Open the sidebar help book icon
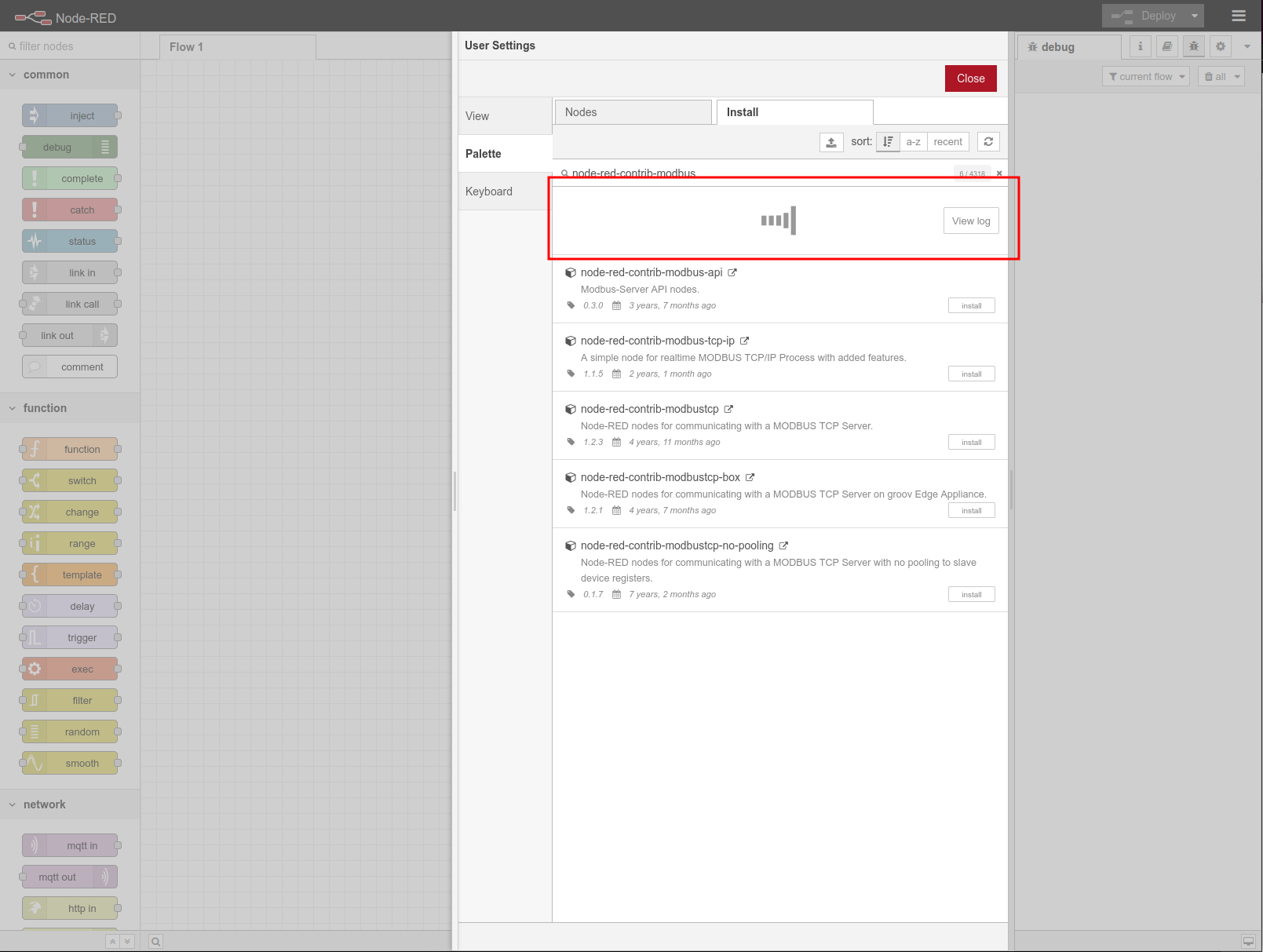The width and height of the screenshot is (1263, 952). coord(1167,46)
